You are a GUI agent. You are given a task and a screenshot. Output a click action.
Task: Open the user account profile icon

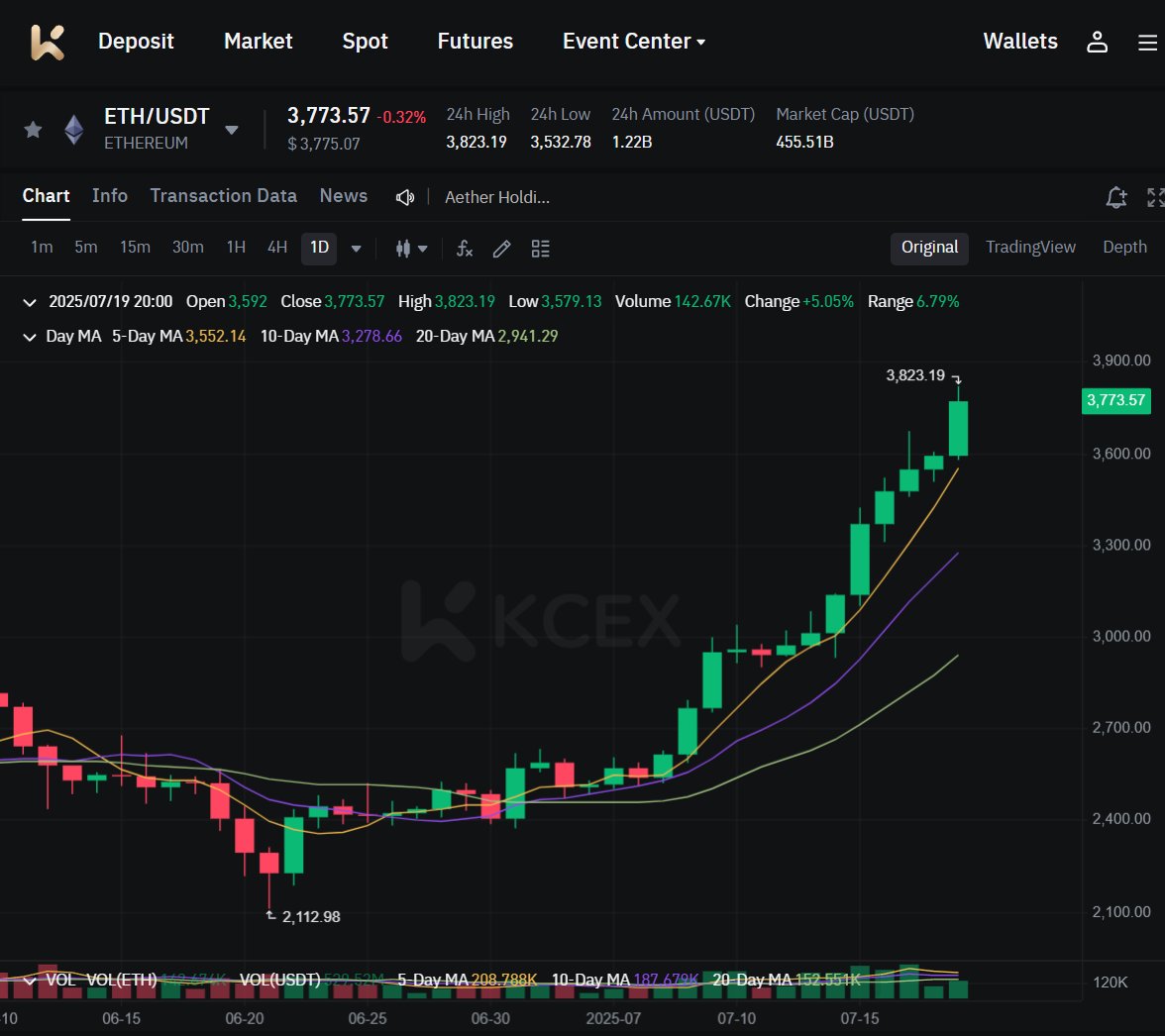point(1098,42)
